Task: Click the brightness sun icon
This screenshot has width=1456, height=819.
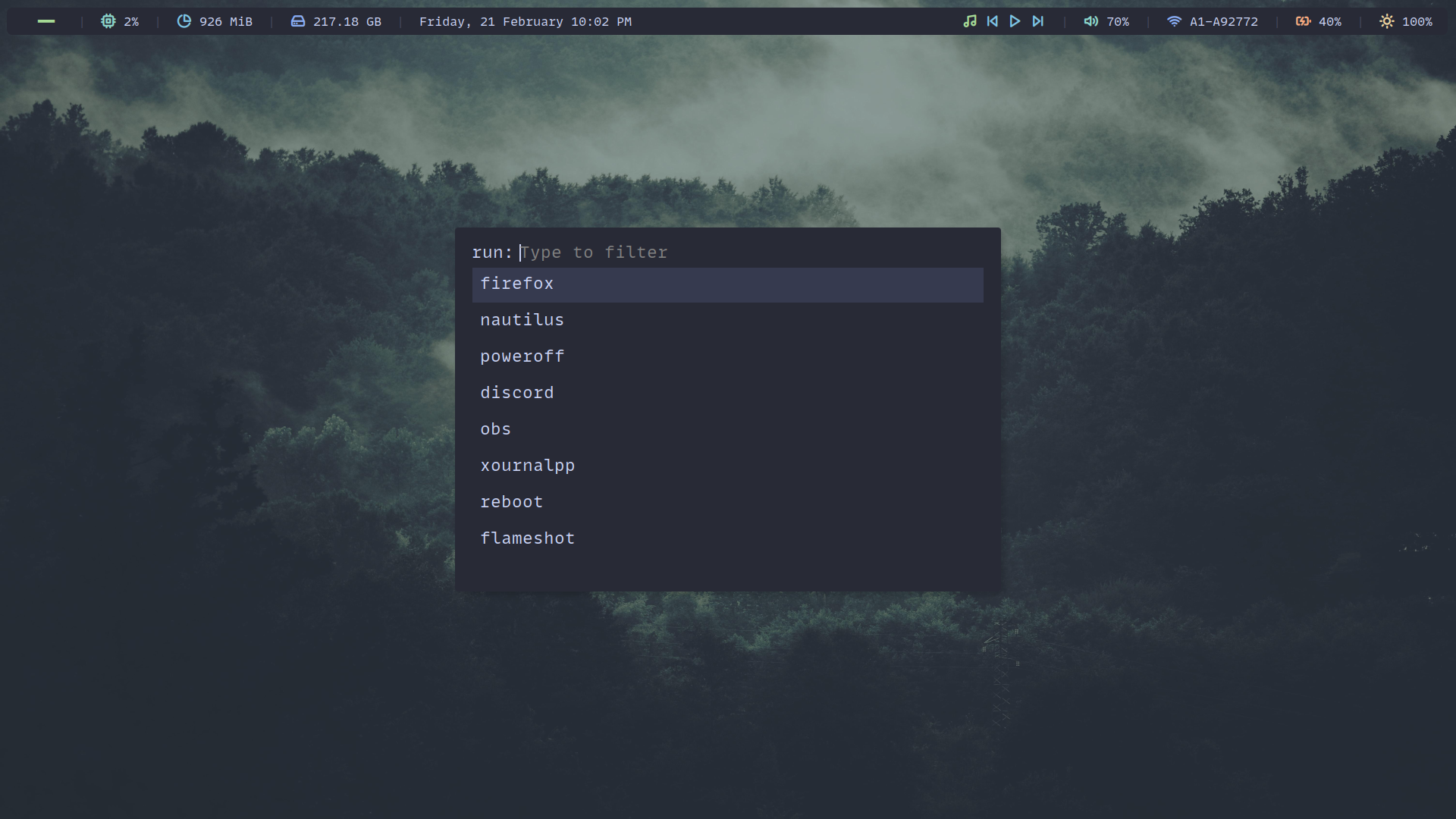Action: [x=1387, y=21]
